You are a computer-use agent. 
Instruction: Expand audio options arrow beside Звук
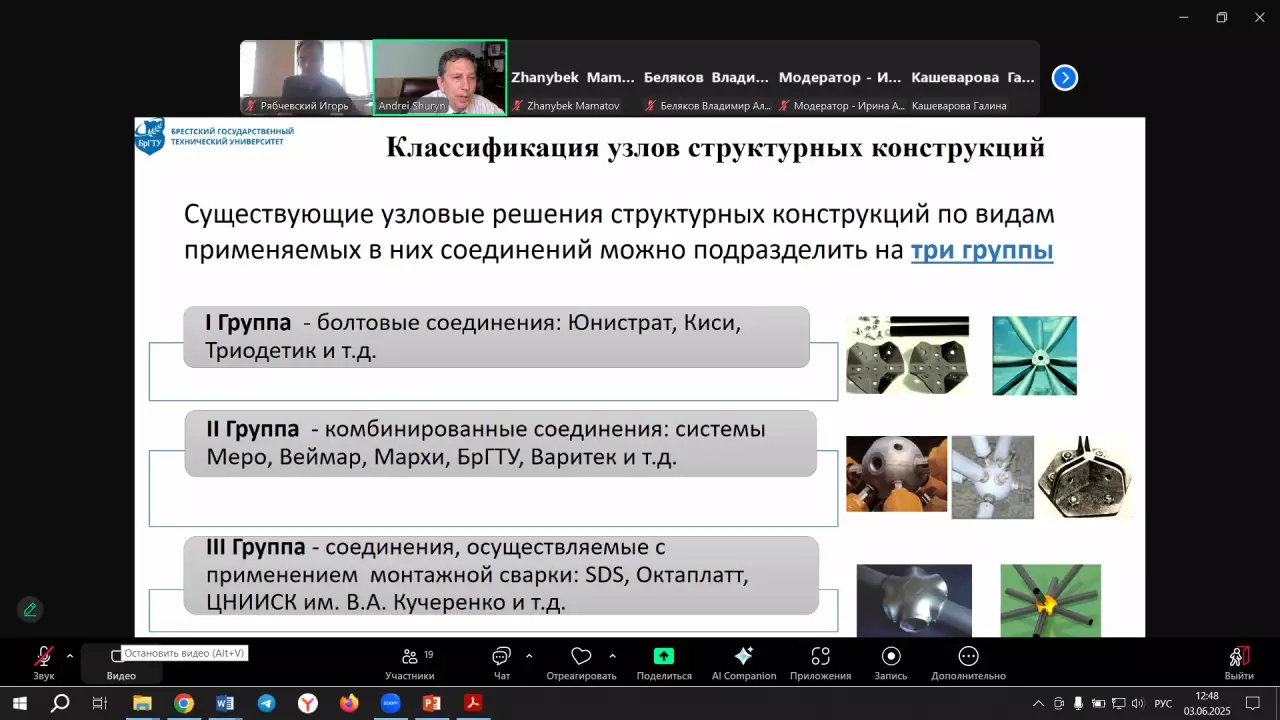(x=69, y=656)
